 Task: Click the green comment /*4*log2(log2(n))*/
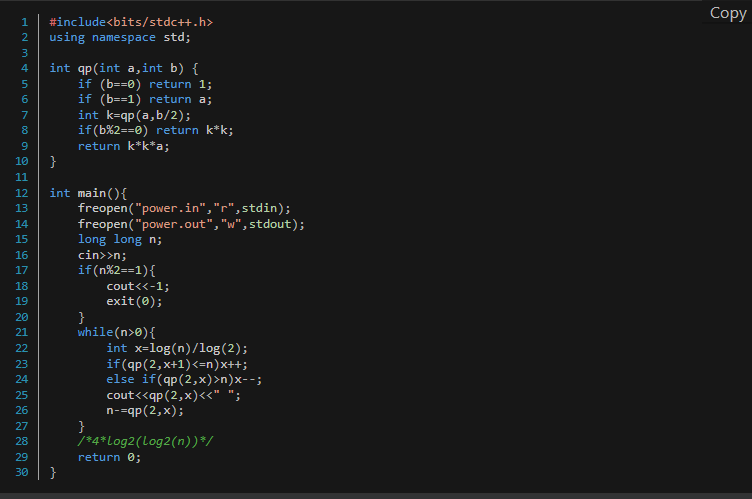(x=145, y=441)
